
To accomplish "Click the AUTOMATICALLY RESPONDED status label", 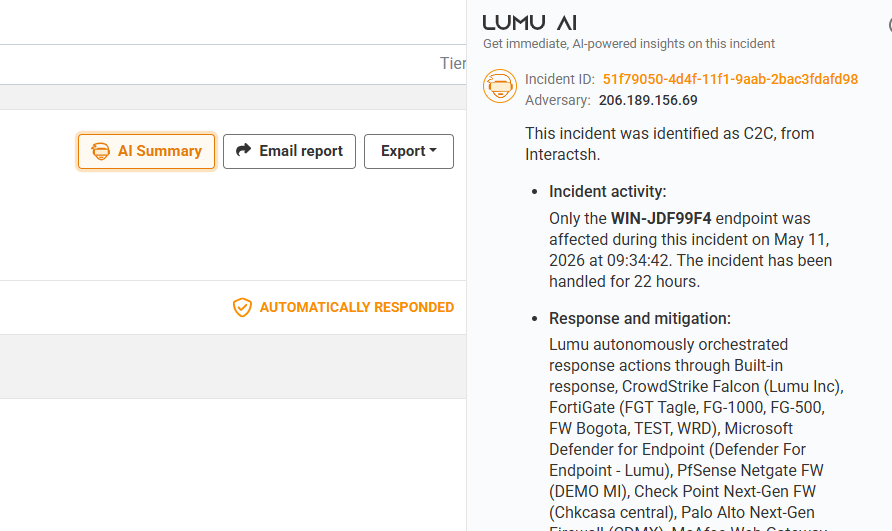I will click(357, 307).
